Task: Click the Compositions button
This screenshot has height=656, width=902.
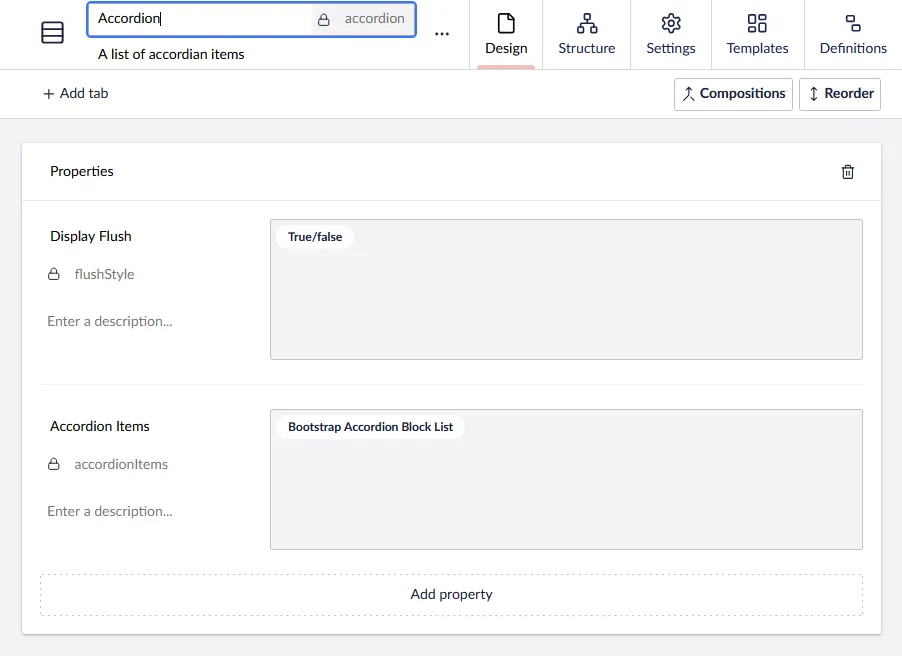Action: [x=733, y=94]
